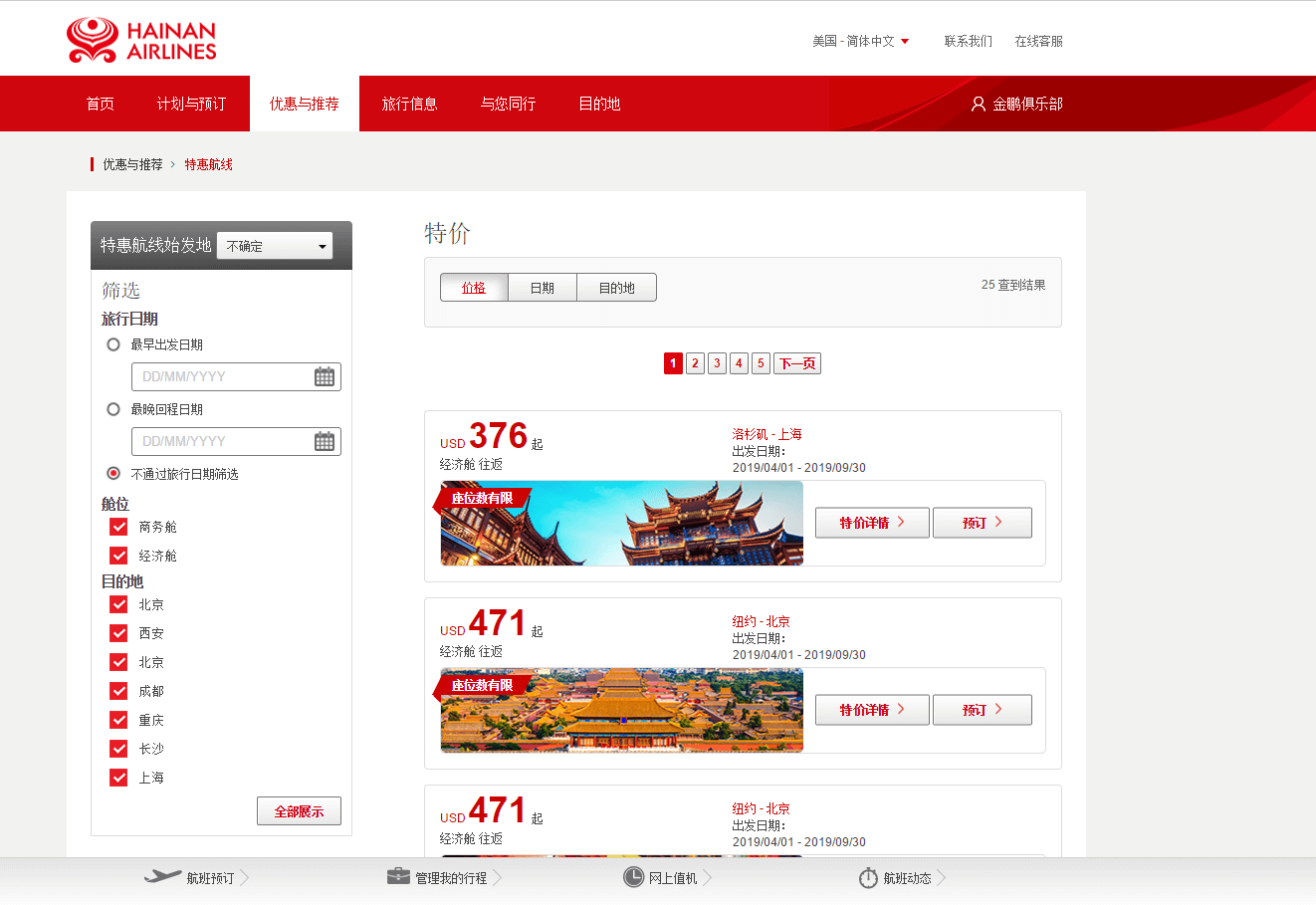The width and height of the screenshot is (1316, 905).
Task: Go to results page 2
Action: (x=695, y=363)
